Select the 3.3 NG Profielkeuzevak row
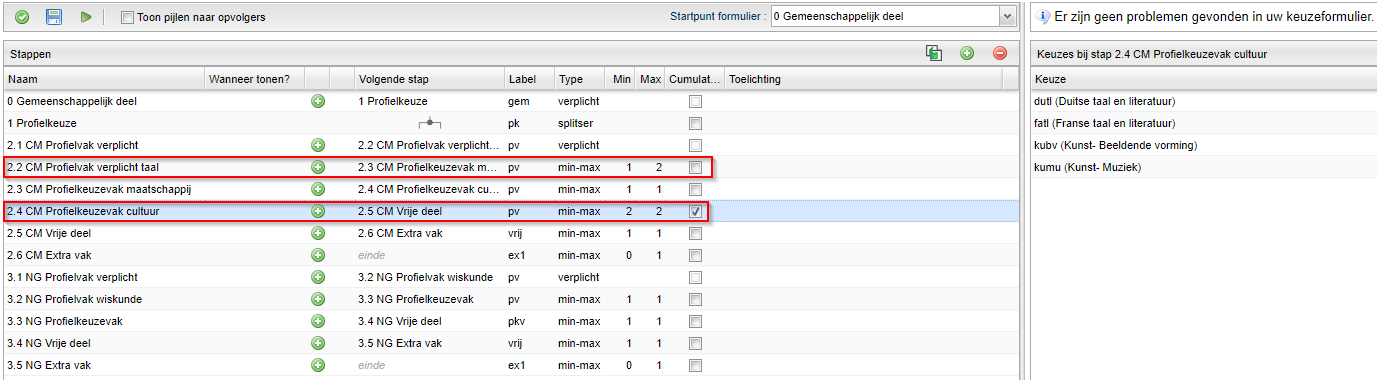This screenshot has height=380, width=1377. click(x=510, y=321)
